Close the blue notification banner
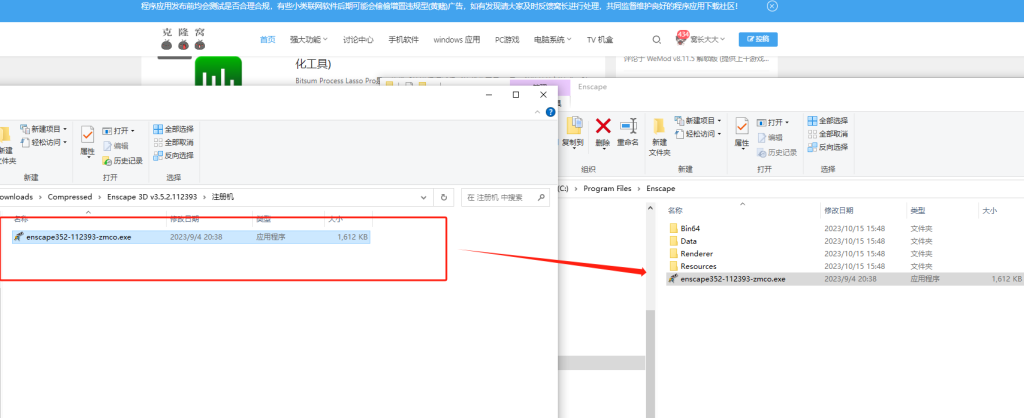The width and height of the screenshot is (1024, 418). coord(772,6)
